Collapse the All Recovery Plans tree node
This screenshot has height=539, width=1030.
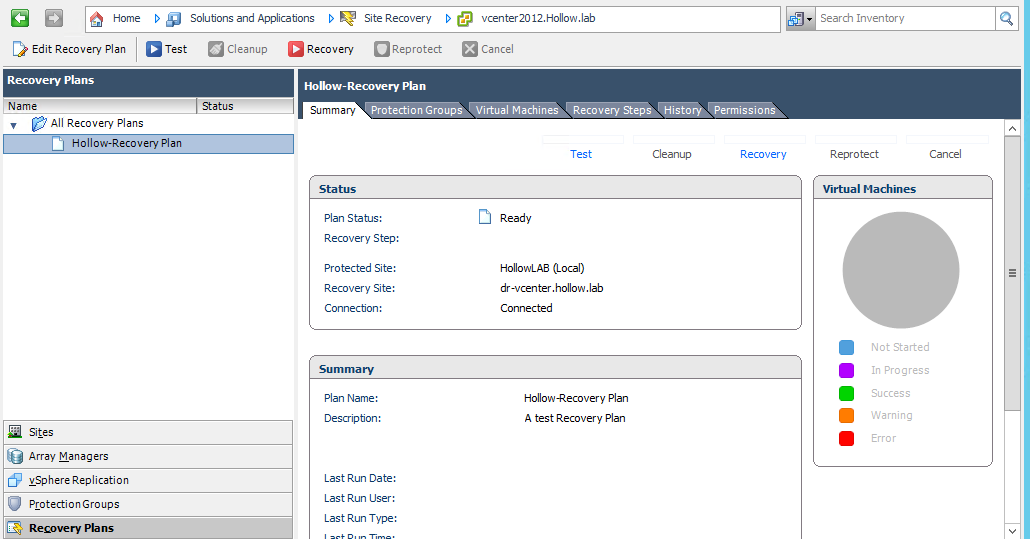(14, 124)
